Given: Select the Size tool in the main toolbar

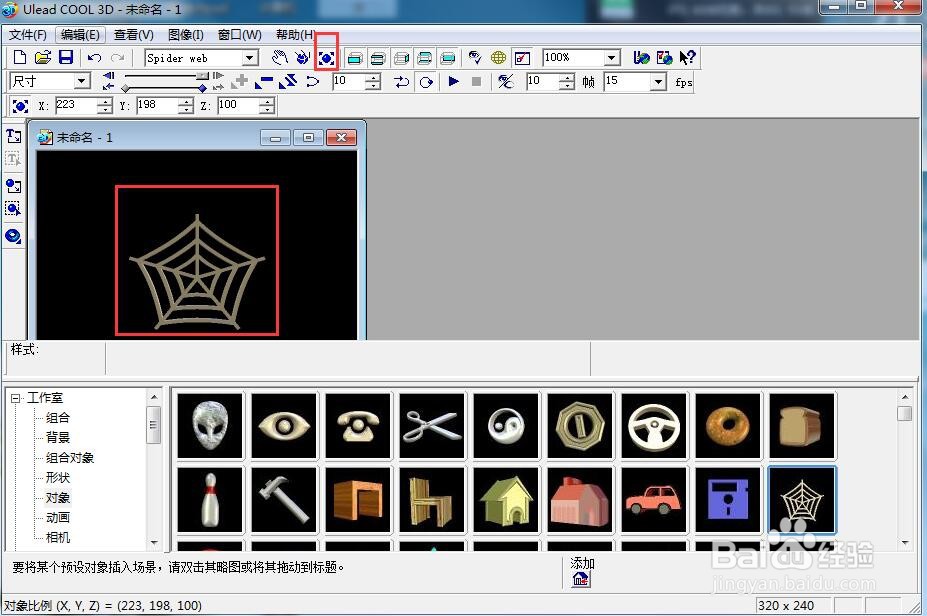Looking at the screenshot, I should coord(326,58).
